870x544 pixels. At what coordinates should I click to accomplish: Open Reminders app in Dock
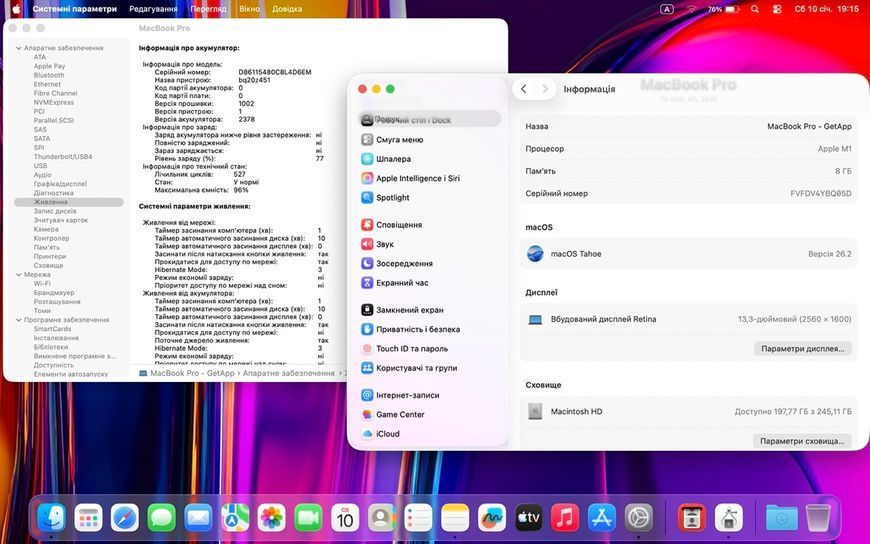[x=418, y=518]
